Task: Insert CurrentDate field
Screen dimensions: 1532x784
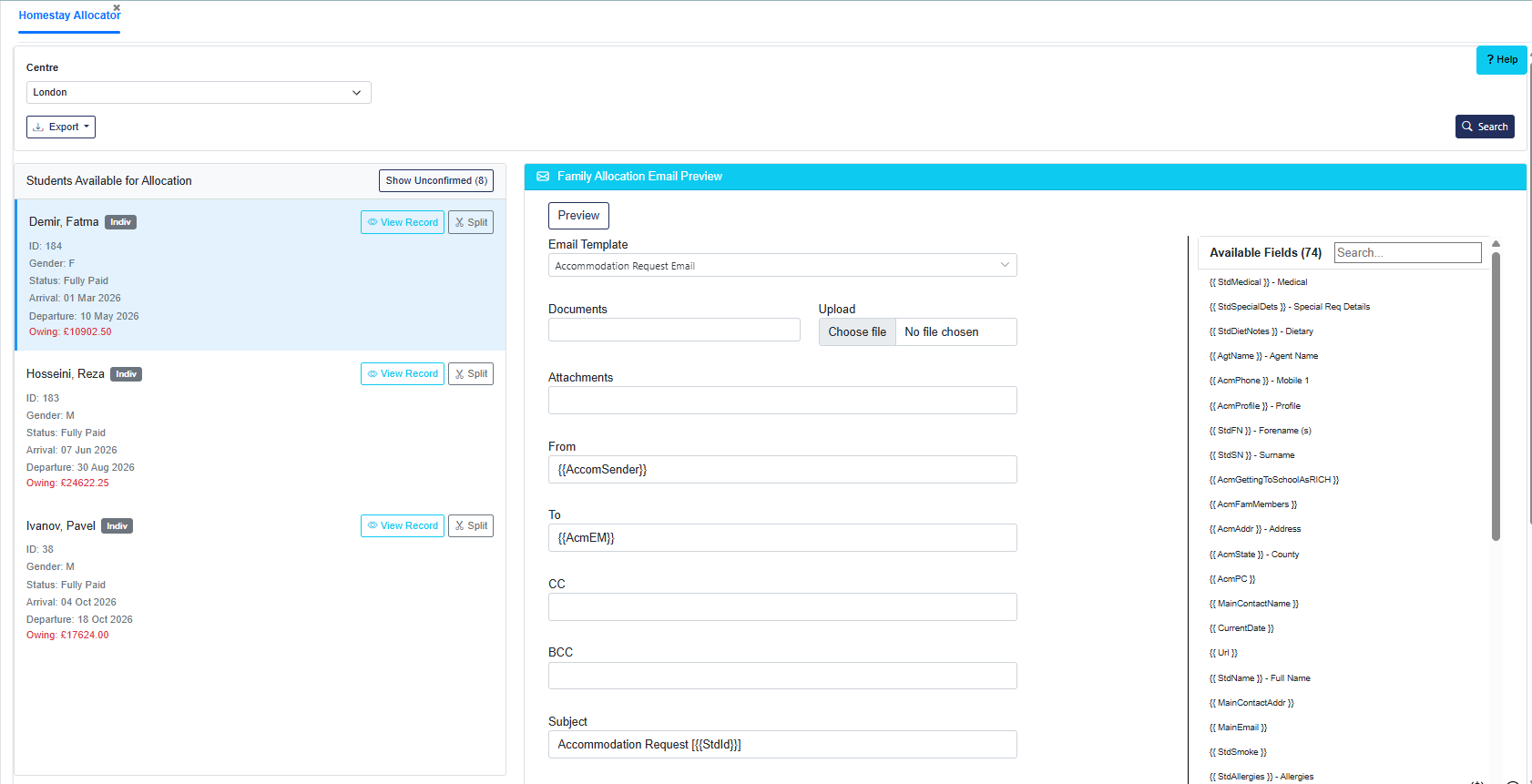Action: pyautogui.click(x=1241, y=628)
